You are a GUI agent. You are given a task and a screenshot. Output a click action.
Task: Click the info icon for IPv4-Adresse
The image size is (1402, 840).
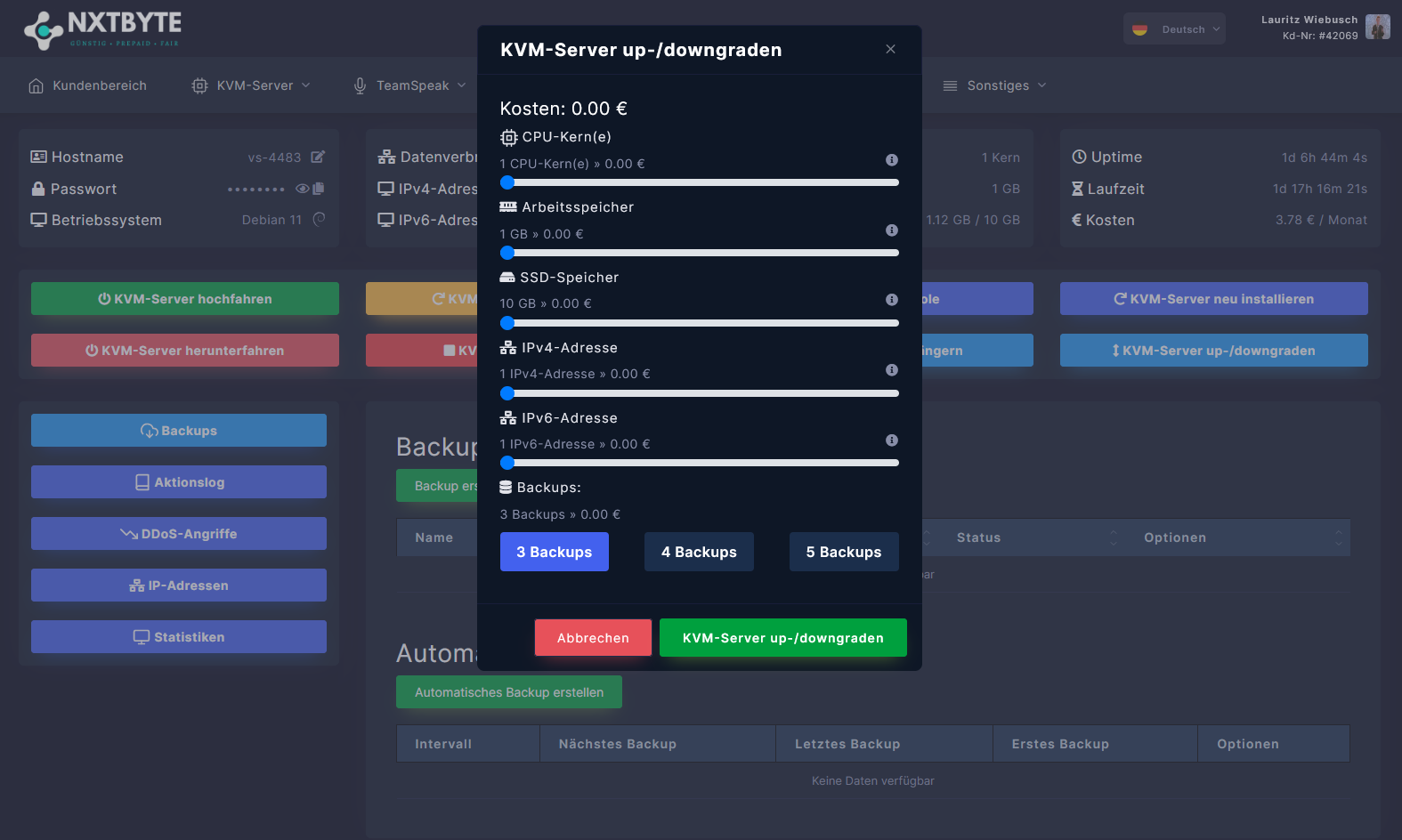[x=891, y=370]
